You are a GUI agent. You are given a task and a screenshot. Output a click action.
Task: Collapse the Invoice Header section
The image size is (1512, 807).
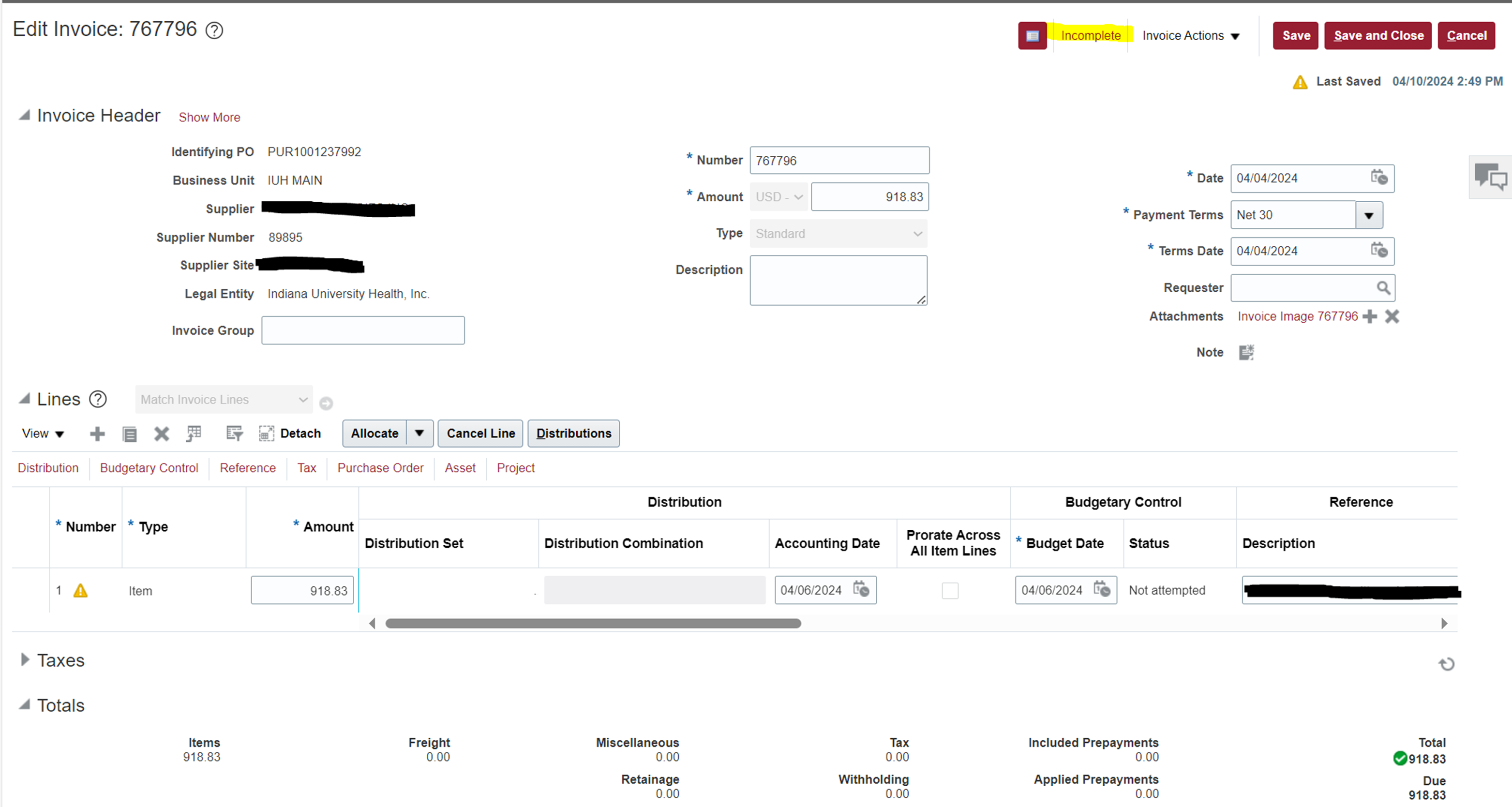tap(25, 115)
